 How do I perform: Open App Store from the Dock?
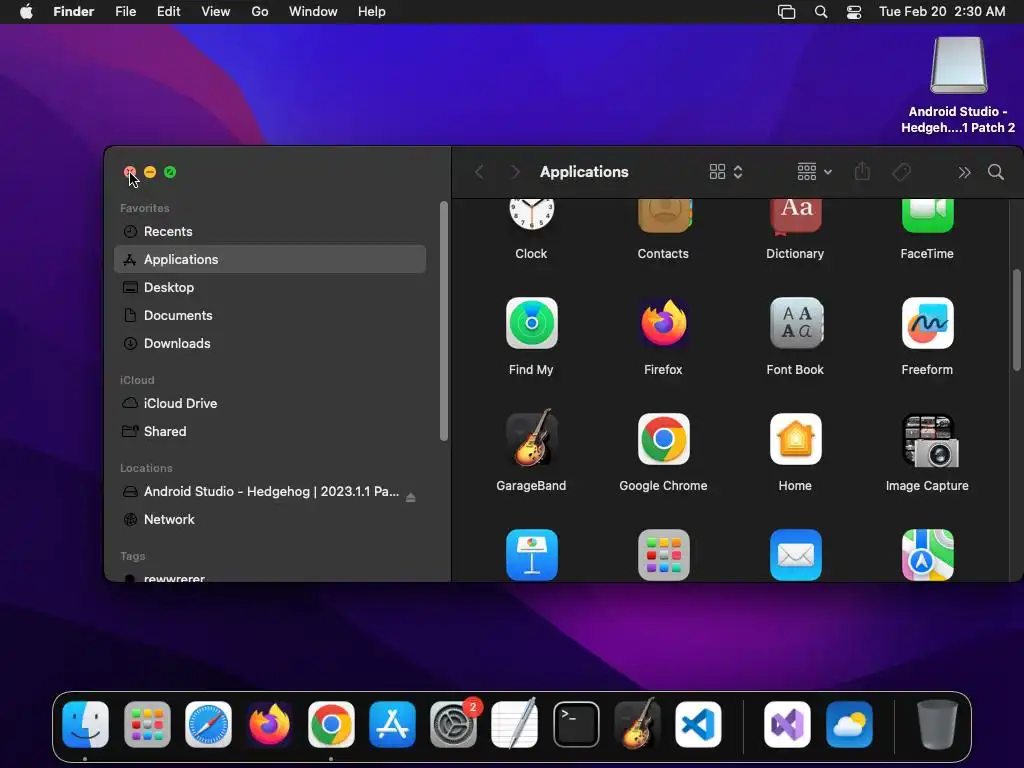pyautogui.click(x=392, y=724)
